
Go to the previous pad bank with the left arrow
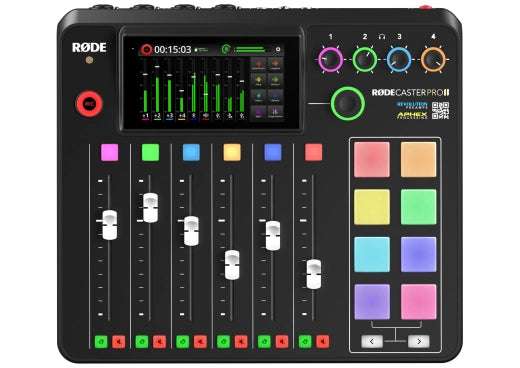[372, 341]
